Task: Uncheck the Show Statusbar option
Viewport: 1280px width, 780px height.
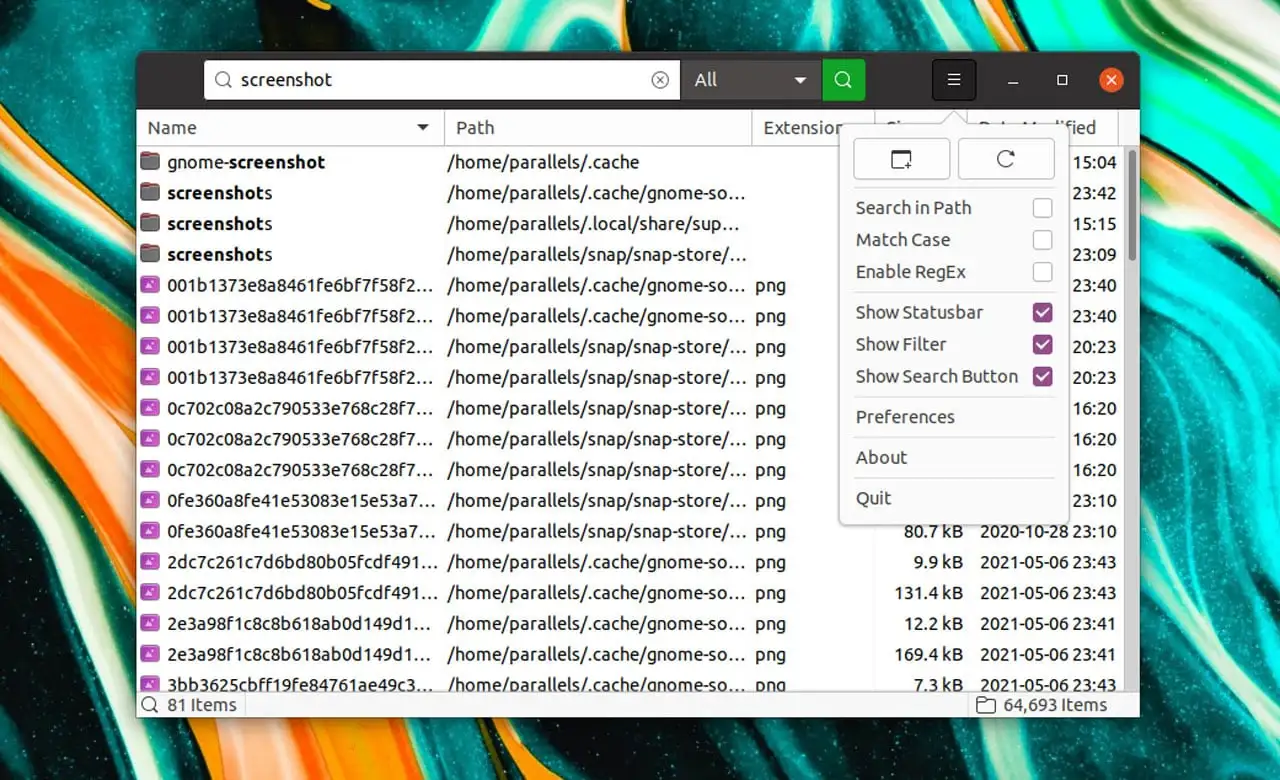Action: click(x=1042, y=313)
